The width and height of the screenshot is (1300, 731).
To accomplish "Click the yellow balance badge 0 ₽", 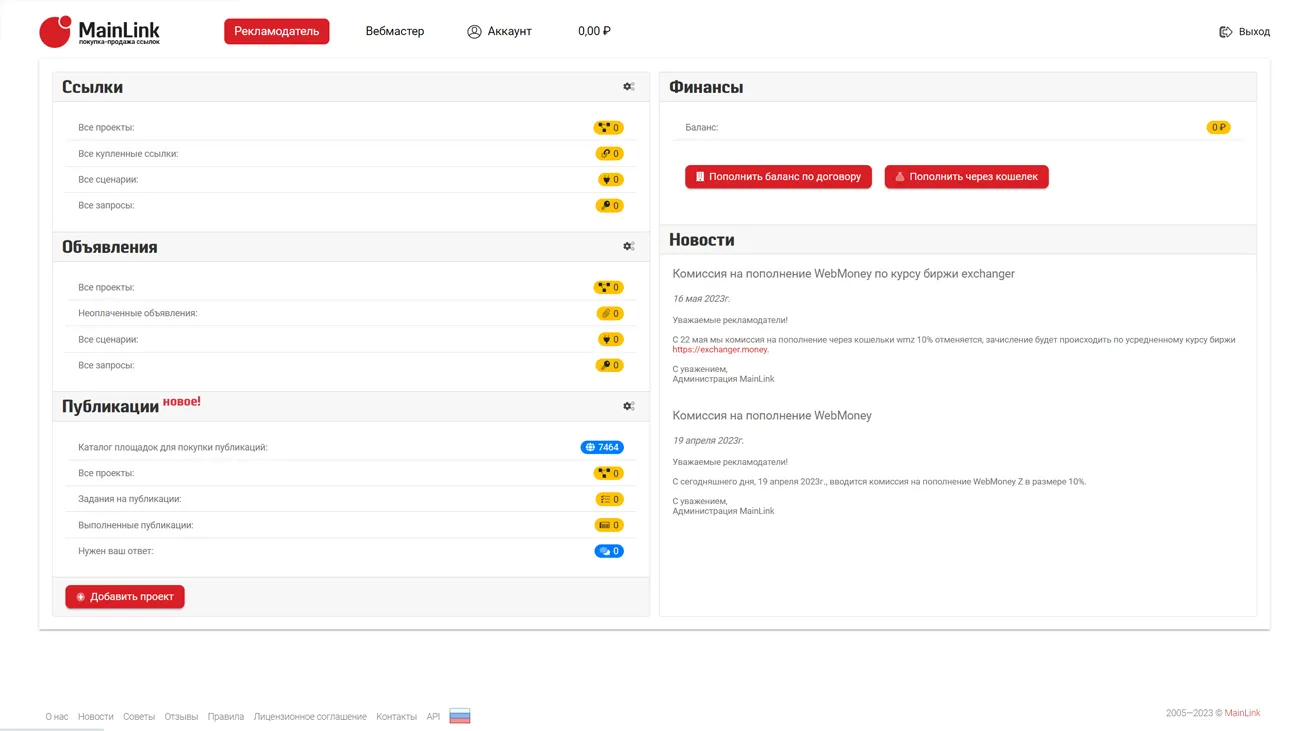I will [1218, 127].
